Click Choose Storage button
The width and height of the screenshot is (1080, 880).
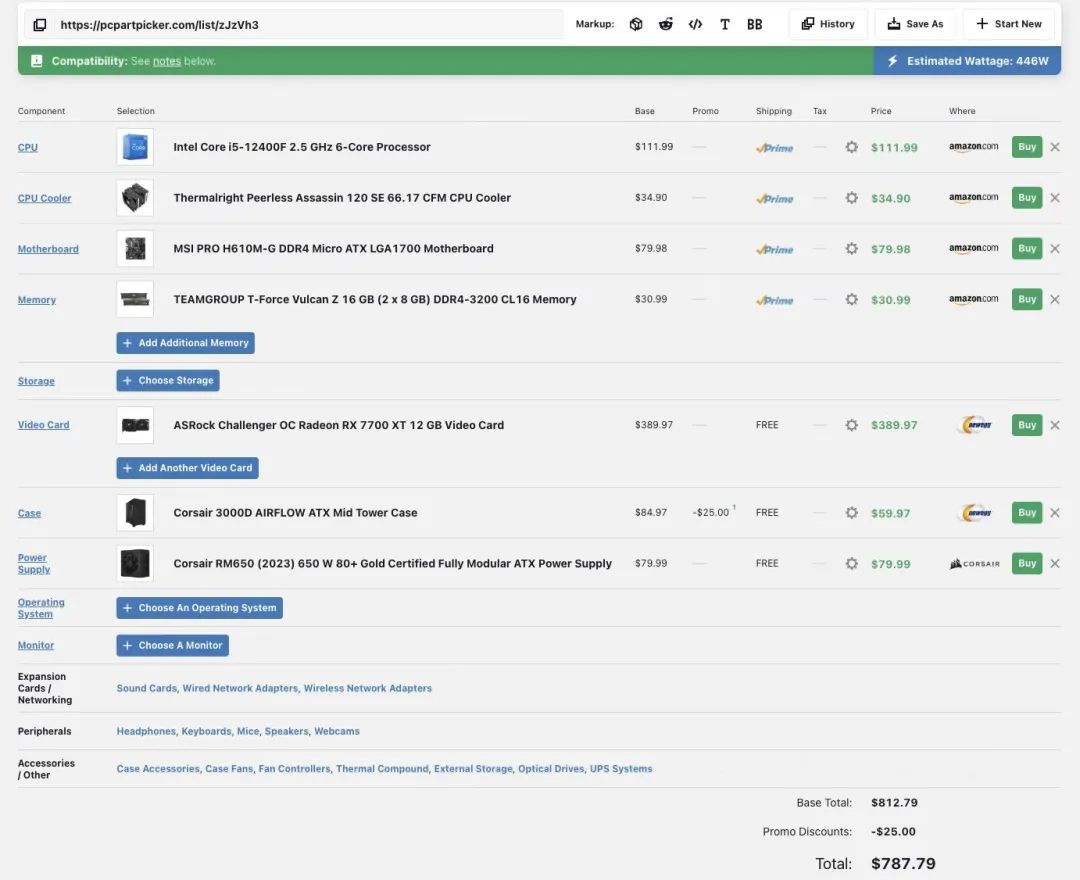tap(168, 381)
